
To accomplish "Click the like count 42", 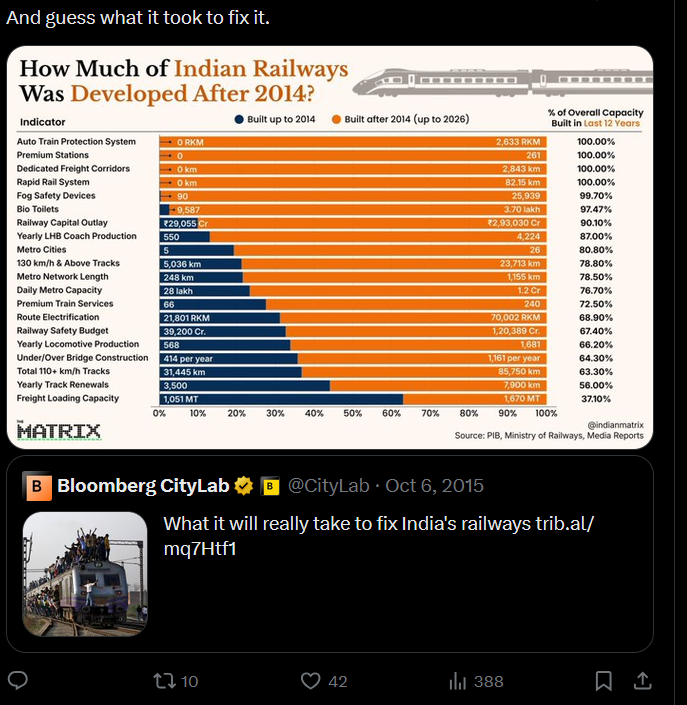I will (x=338, y=682).
